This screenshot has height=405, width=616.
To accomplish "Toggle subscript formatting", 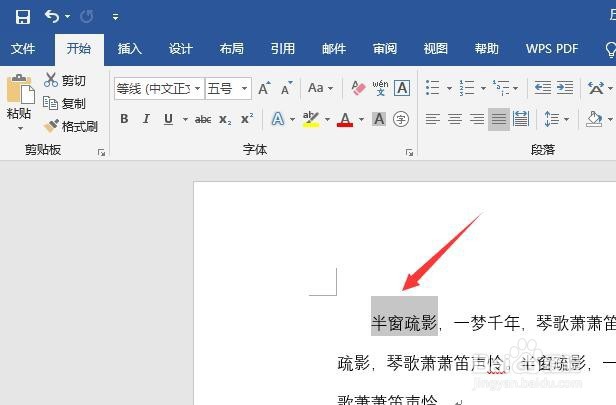I will point(225,119).
